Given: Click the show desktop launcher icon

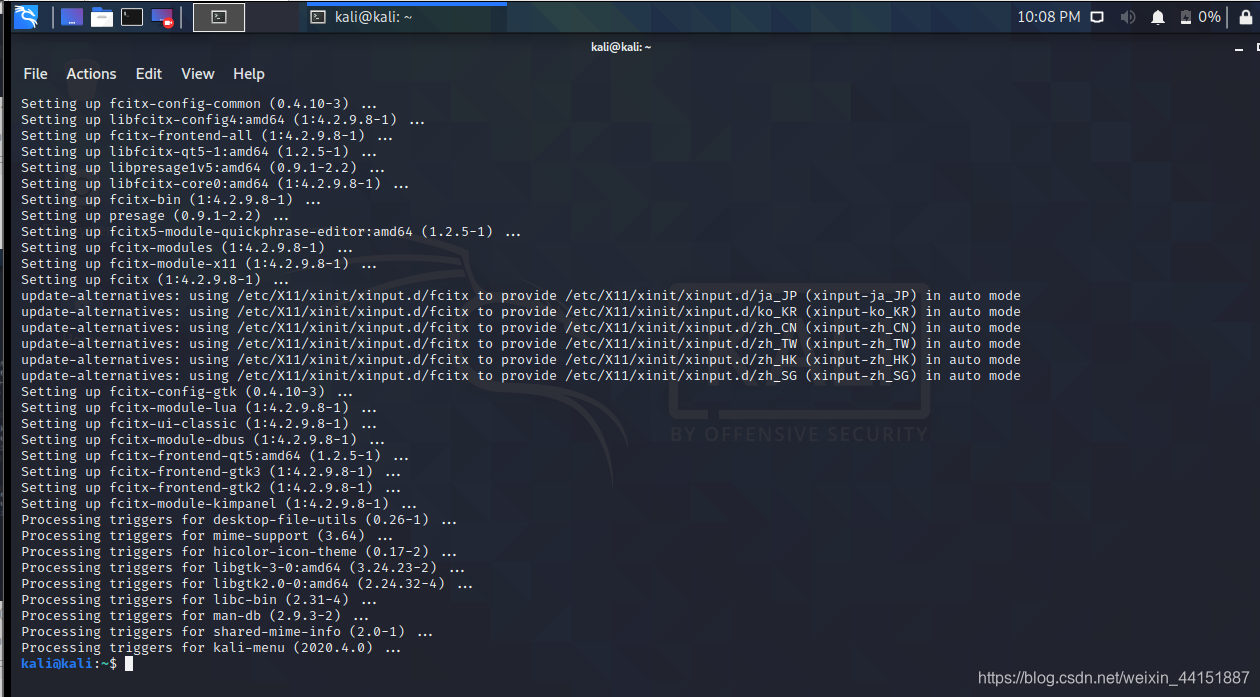Looking at the screenshot, I should [x=72, y=17].
